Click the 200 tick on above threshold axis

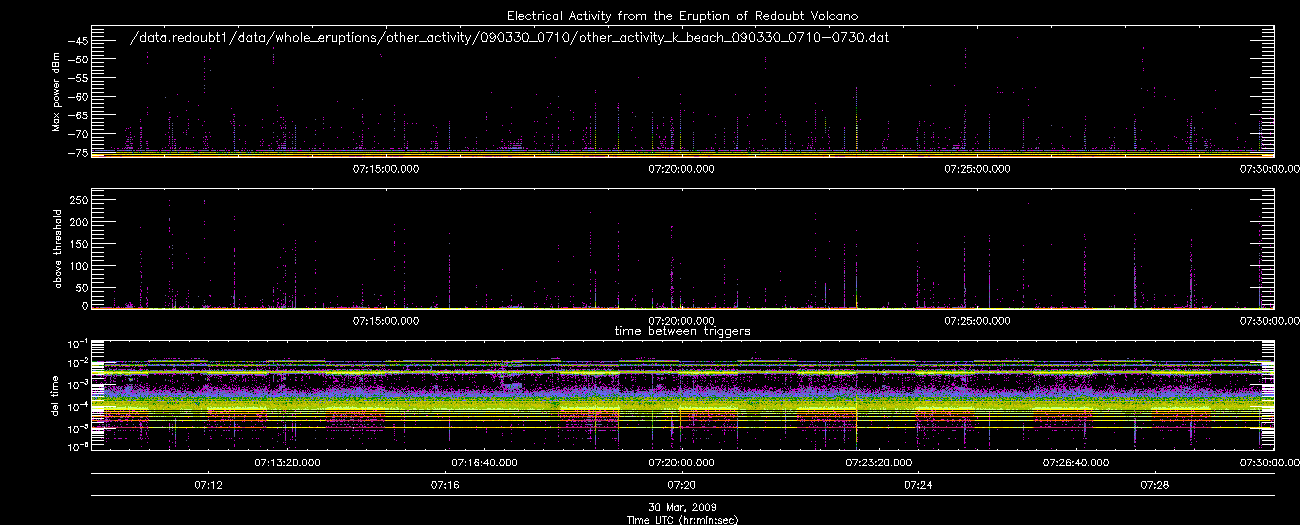pos(79,221)
